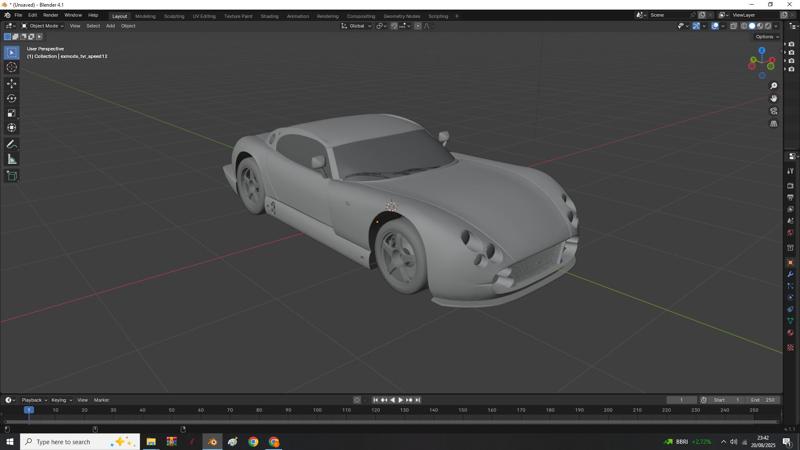Toggle viewport overlays on or off
This screenshot has height=450, width=800.
(715, 26)
